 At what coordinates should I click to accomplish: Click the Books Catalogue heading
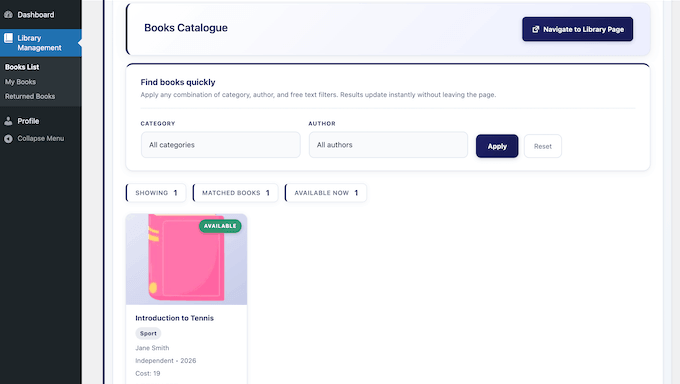(x=186, y=28)
